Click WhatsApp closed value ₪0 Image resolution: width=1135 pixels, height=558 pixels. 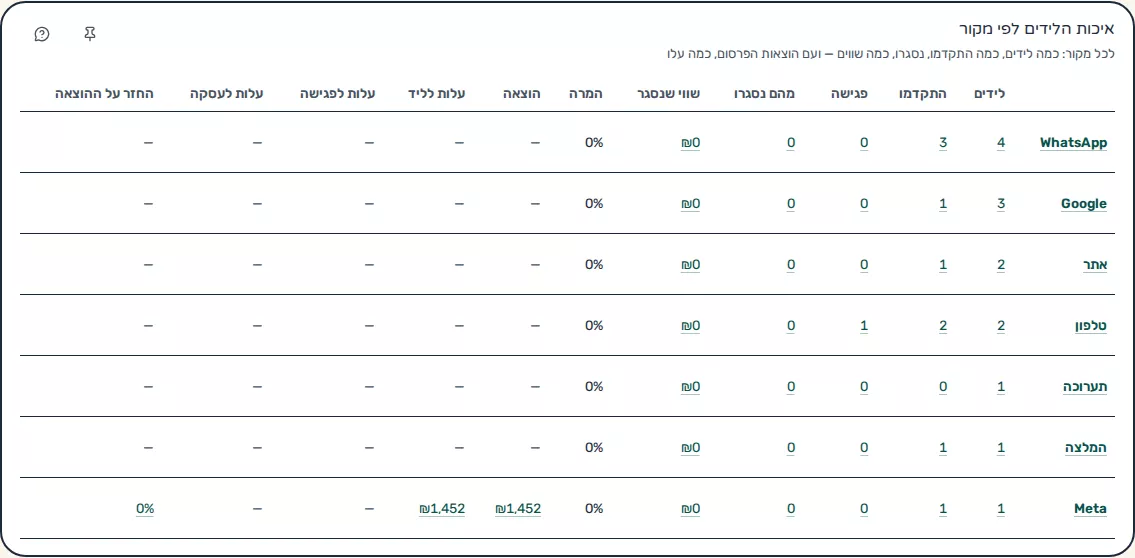(x=691, y=143)
